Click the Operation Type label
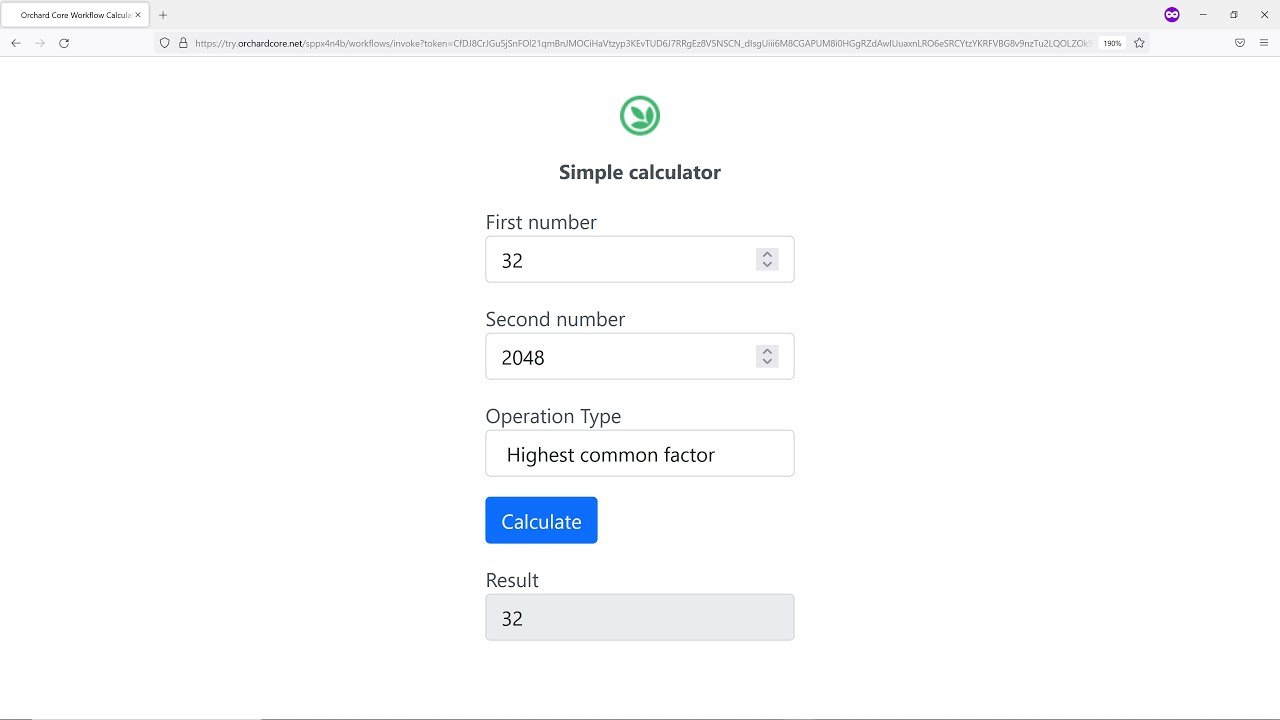Screen dimensions: 1280x720 pyautogui.click(x=553, y=416)
